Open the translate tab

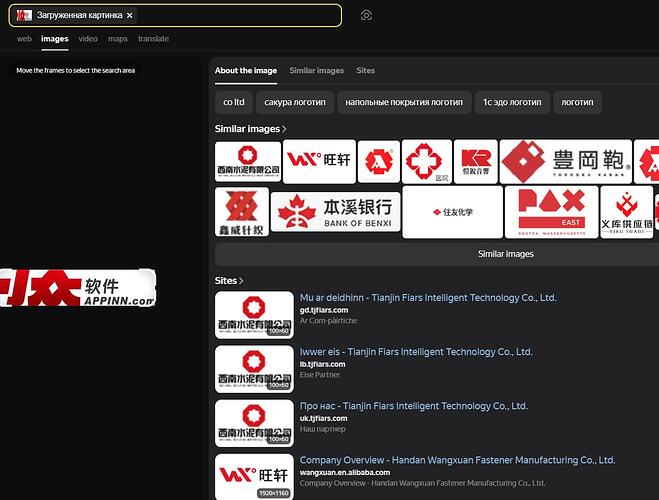pyautogui.click(x=153, y=39)
